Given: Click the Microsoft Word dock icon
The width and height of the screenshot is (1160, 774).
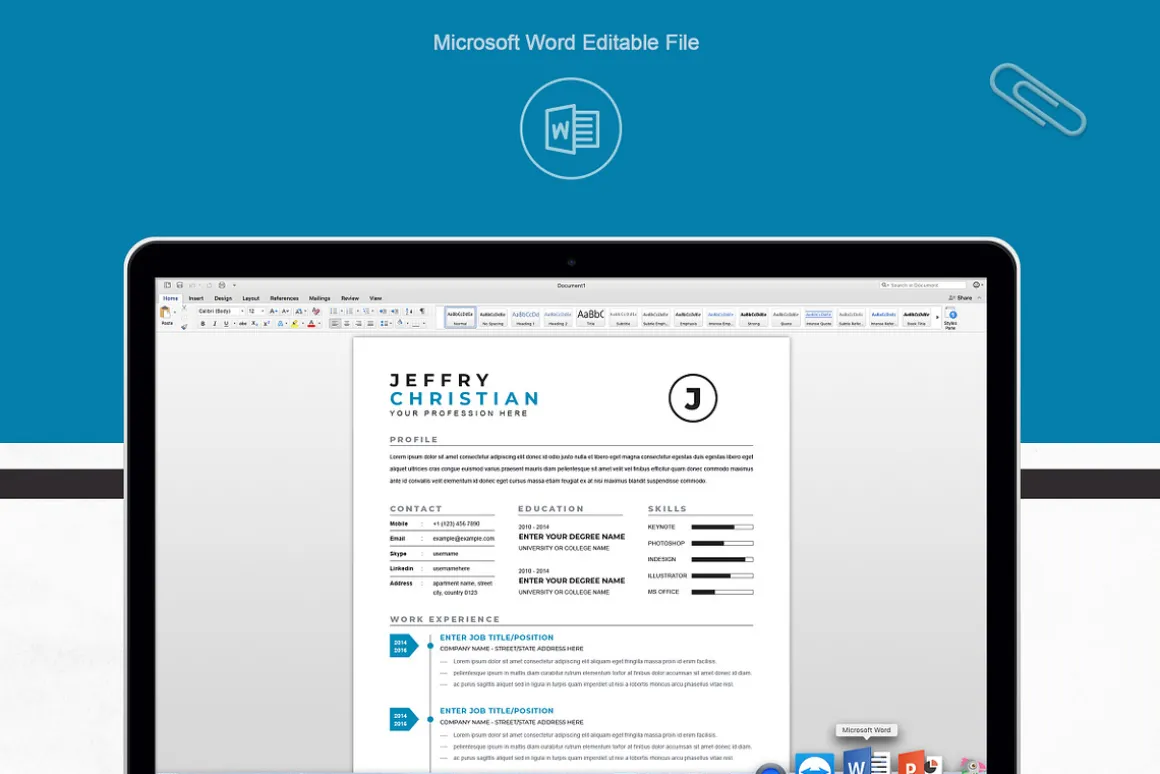Looking at the screenshot, I should click(866, 762).
